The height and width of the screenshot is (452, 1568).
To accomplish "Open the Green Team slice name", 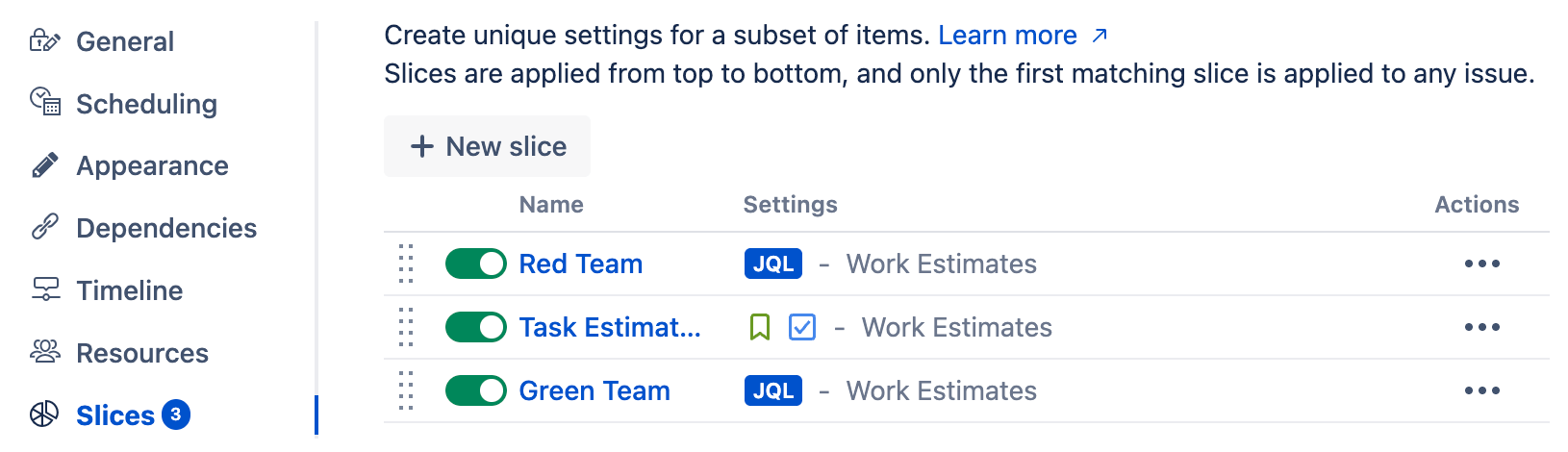I will click(x=594, y=390).
